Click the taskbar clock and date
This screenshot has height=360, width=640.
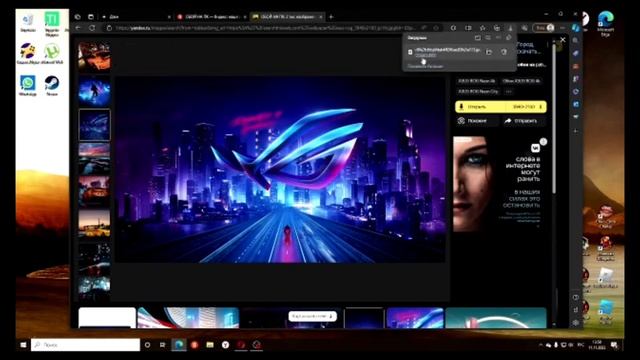pos(596,345)
